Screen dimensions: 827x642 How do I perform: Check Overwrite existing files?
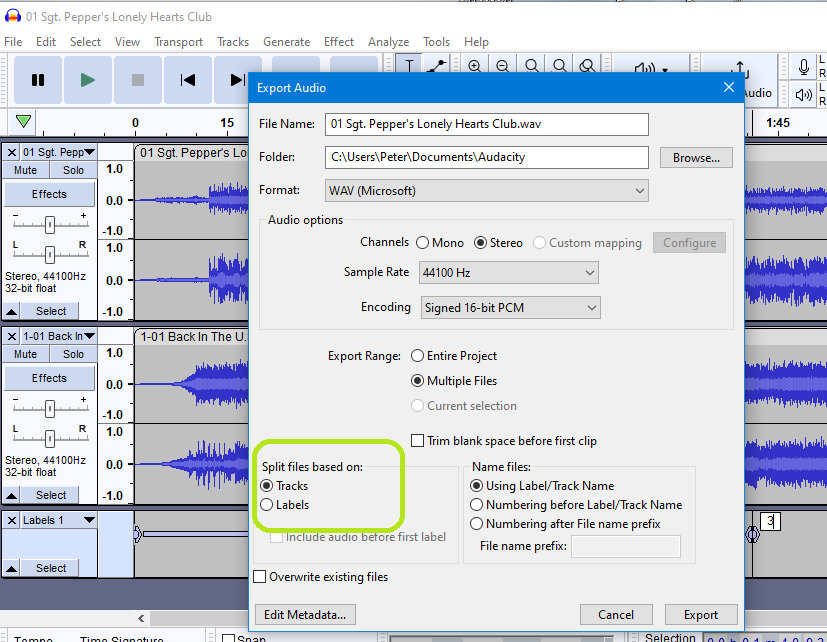point(260,576)
